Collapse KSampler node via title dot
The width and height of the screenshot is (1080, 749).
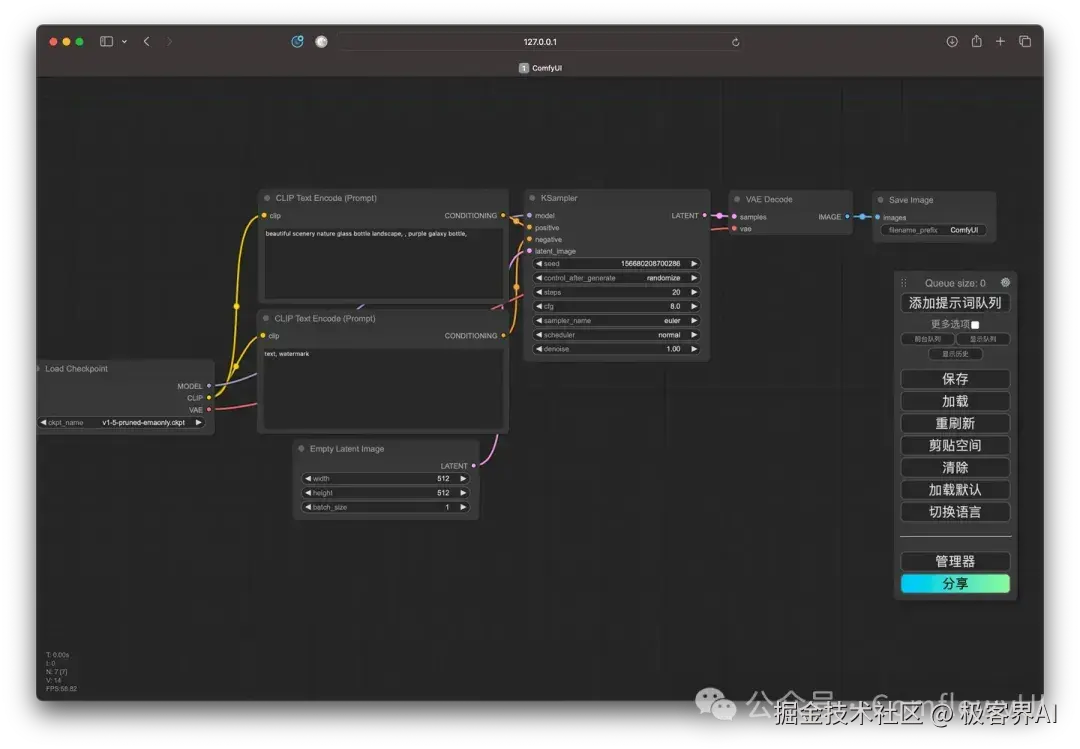click(x=532, y=198)
